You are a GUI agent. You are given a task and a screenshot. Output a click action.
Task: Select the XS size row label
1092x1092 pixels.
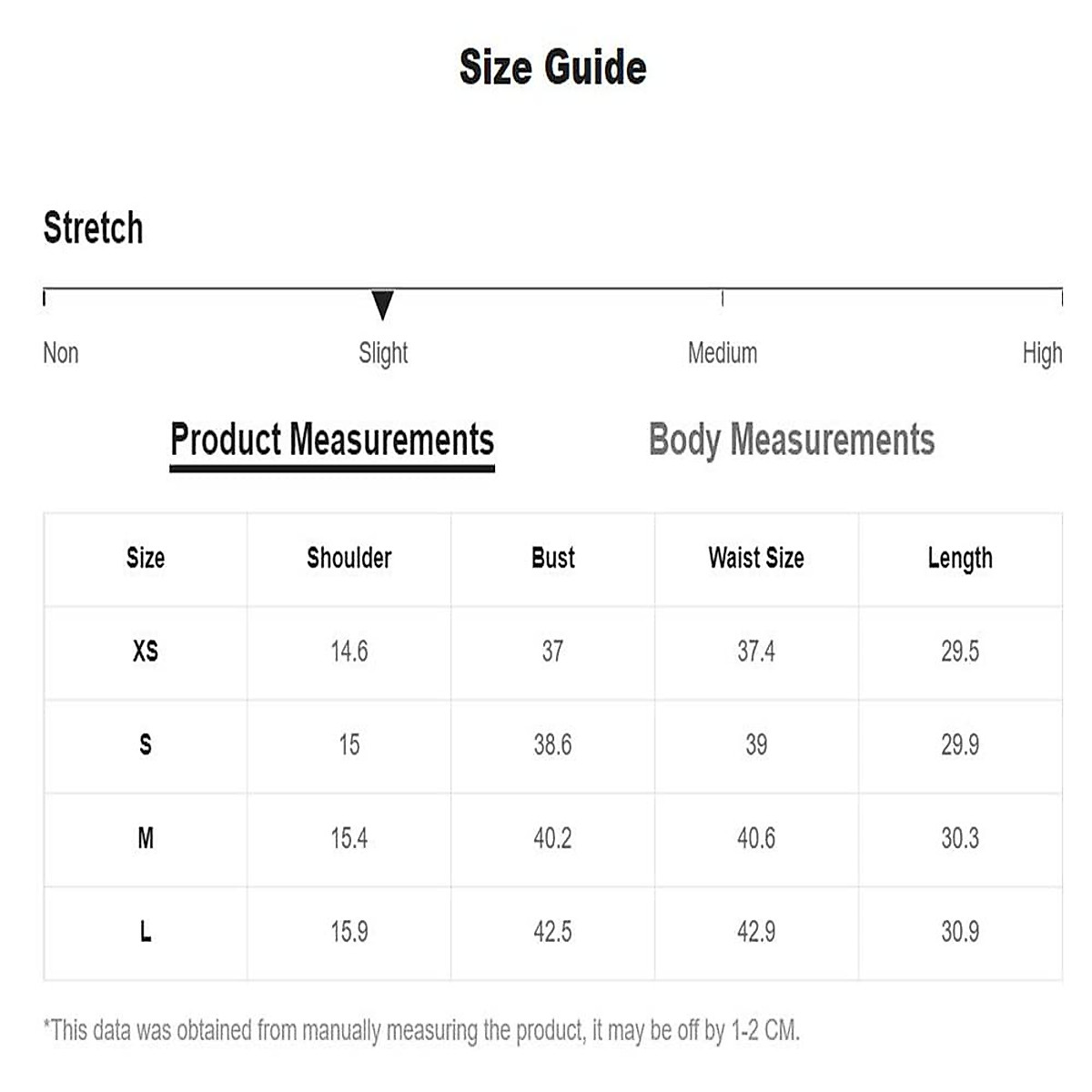[146, 652]
